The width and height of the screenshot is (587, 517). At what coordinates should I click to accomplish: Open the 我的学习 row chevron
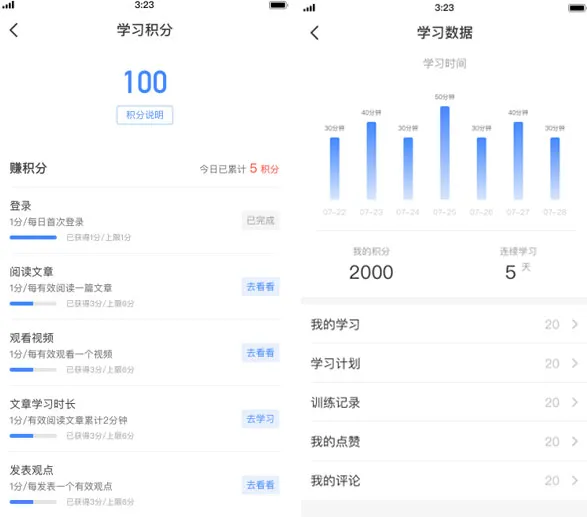pos(575,324)
